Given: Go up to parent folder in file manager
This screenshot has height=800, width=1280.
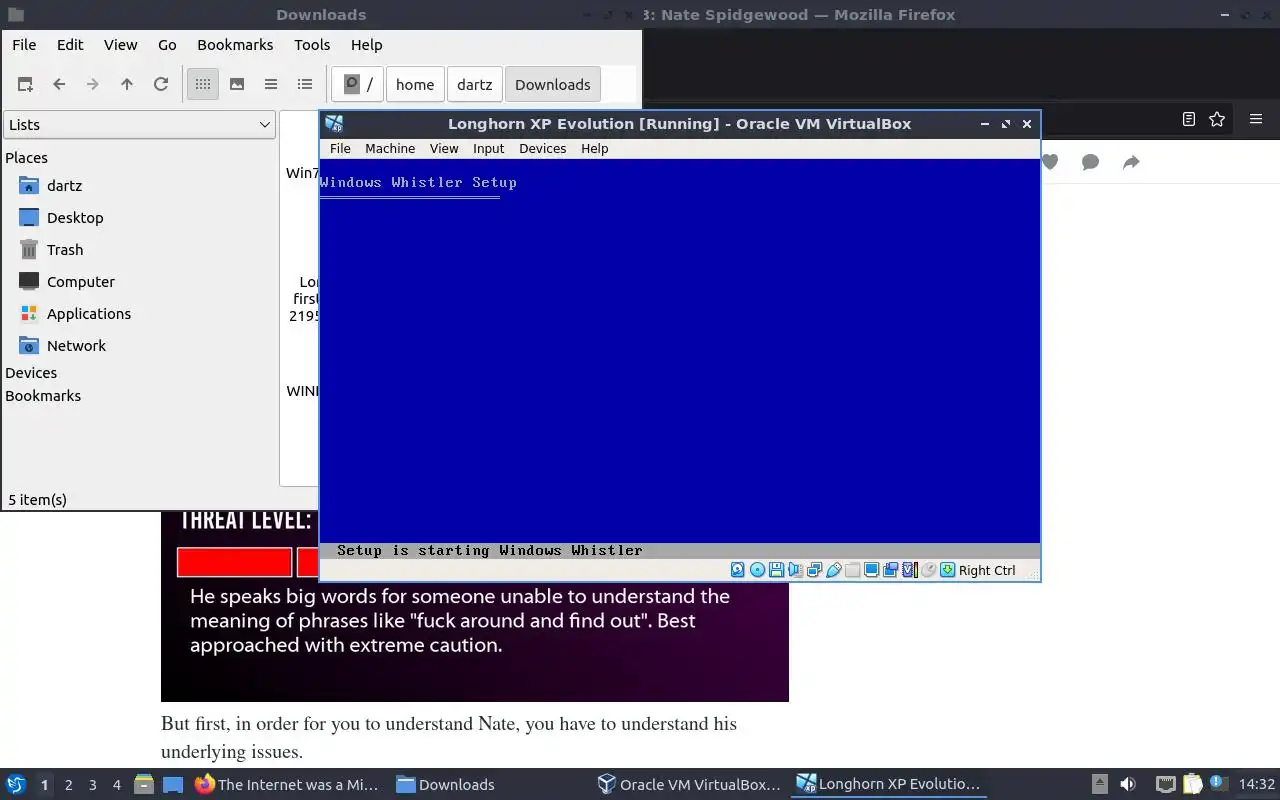Looking at the screenshot, I should [x=127, y=85].
